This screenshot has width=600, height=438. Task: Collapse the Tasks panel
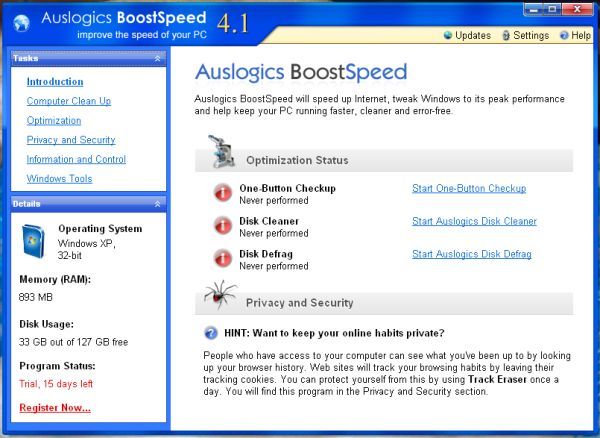(157, 58)
